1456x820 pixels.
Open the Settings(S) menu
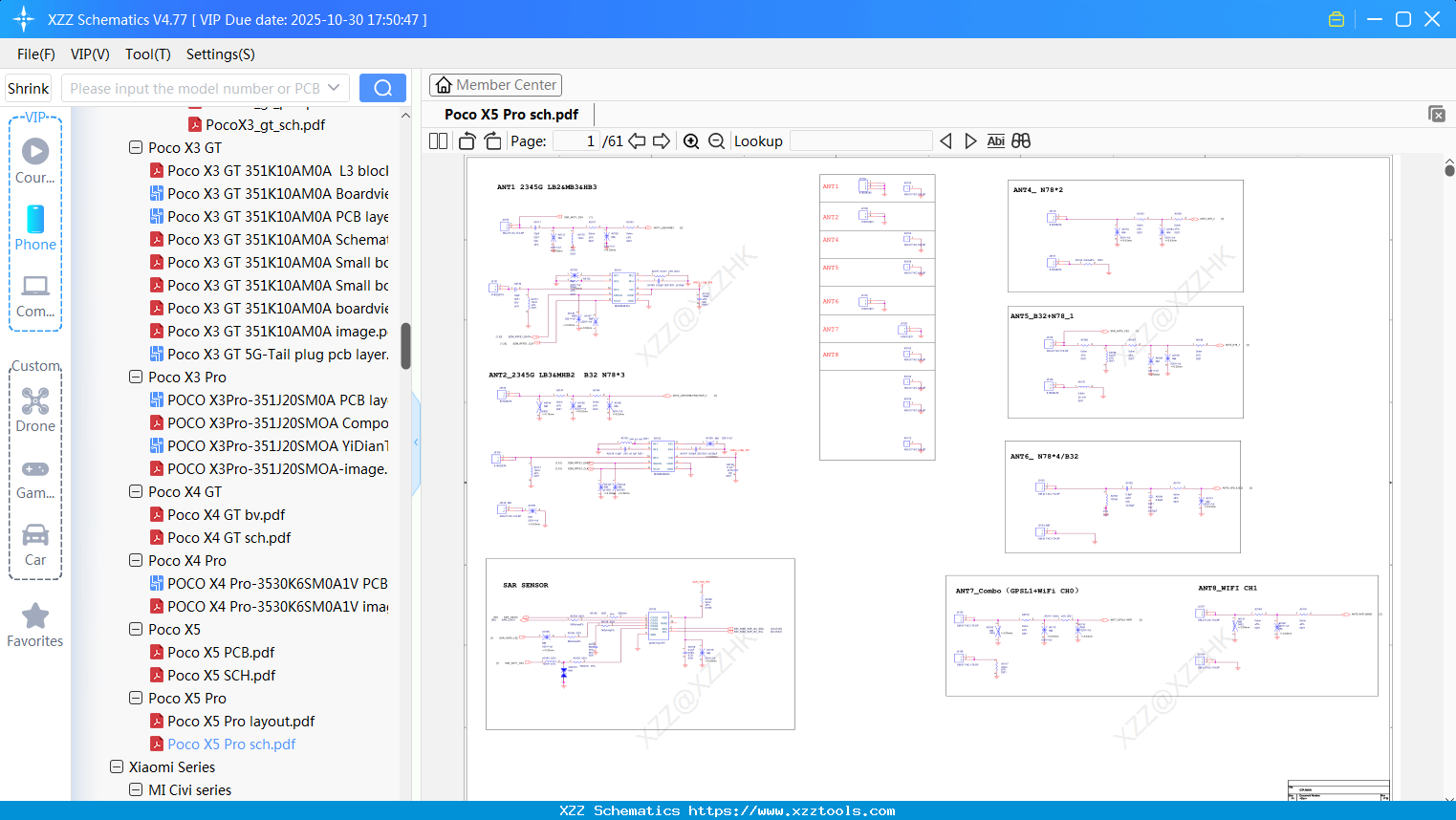pyautogui.click(x=220, y=54)
